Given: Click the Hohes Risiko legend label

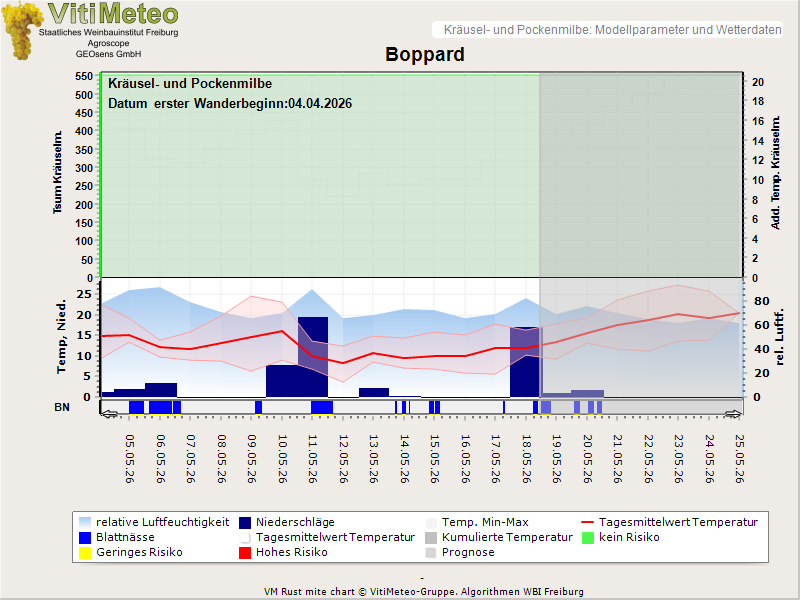Looking at the screenshot, I should [x=292, y=553].
